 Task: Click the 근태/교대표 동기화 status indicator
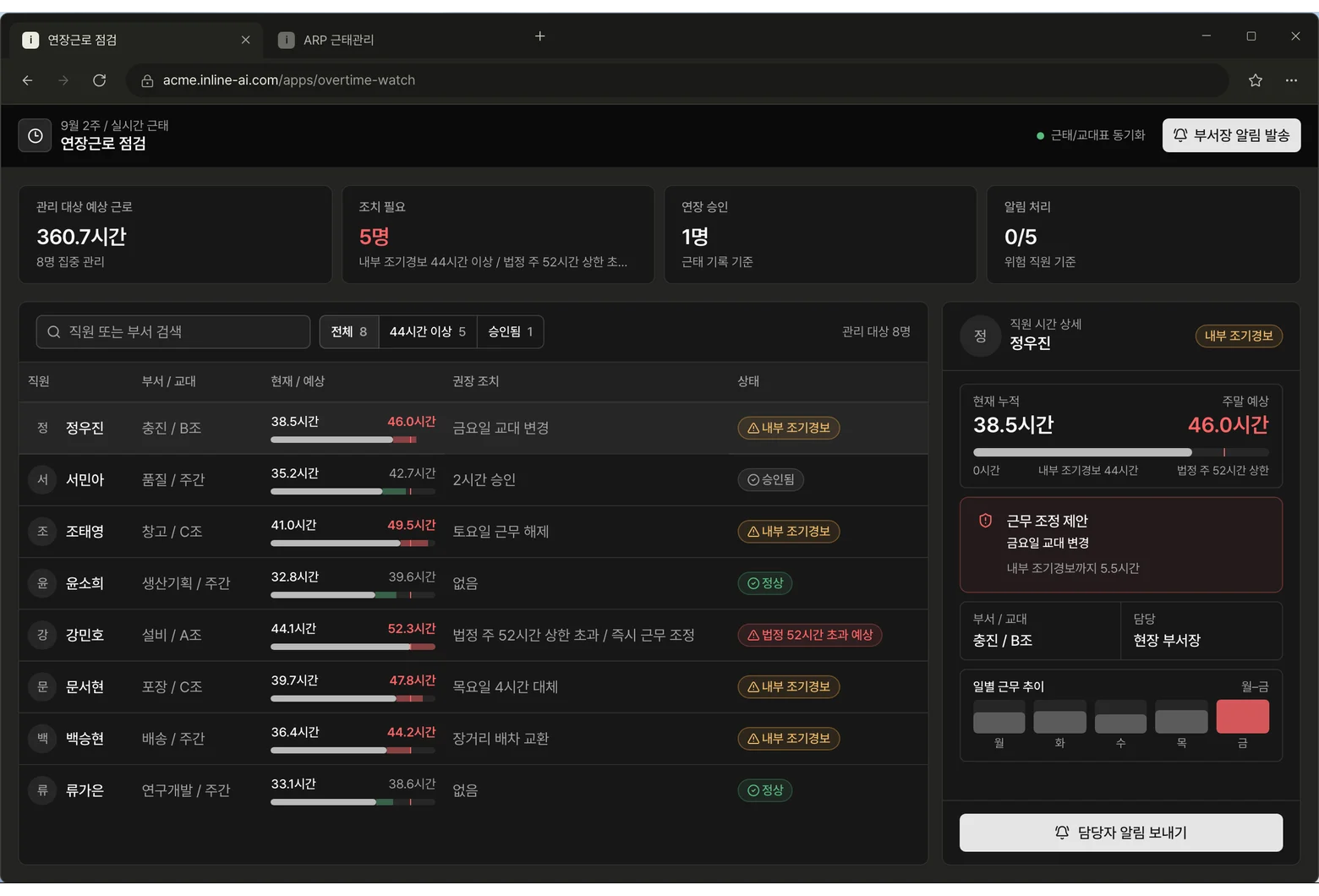(x=1091, y=135)
